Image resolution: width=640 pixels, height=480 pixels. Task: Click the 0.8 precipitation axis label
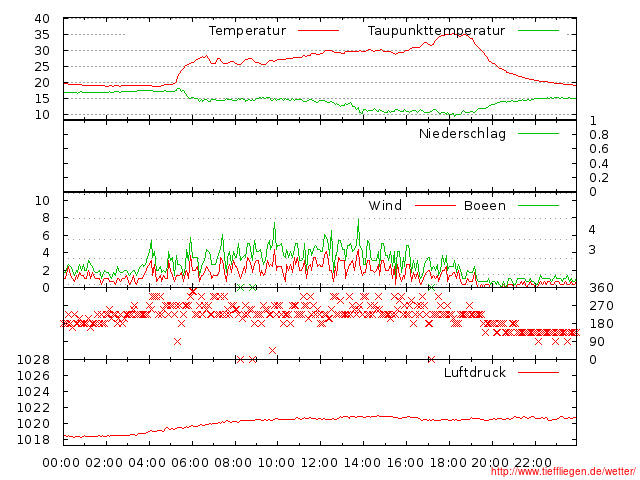click(x=598, y=135)
